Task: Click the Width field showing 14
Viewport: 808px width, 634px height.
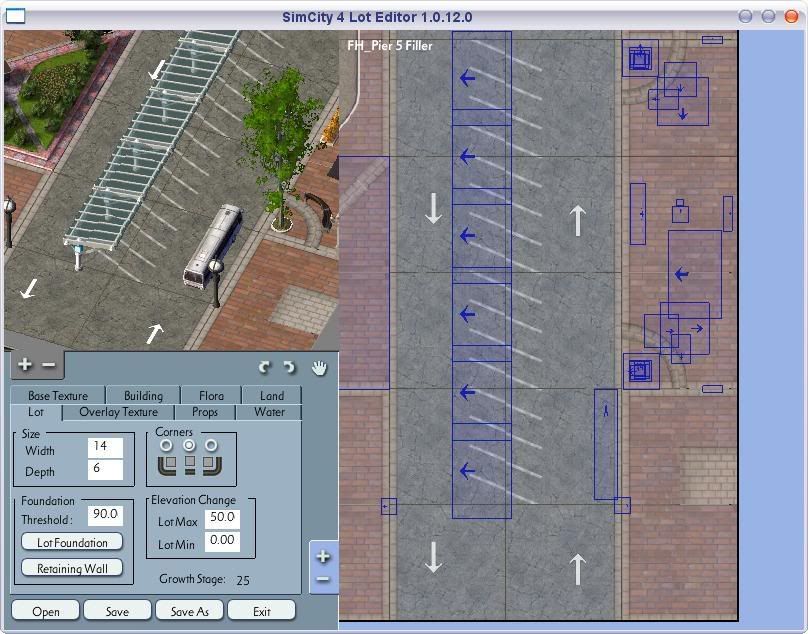Action: coord(106,447)
